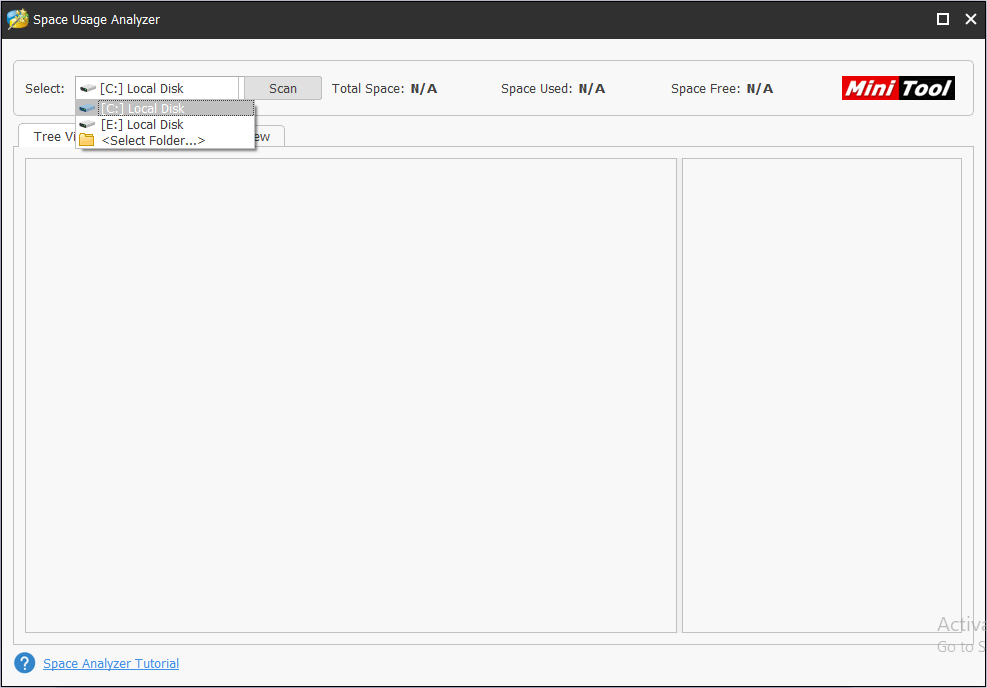Click the Space Usage Analyzer app icon
This screenshot has width=987, height=688.
17,19
